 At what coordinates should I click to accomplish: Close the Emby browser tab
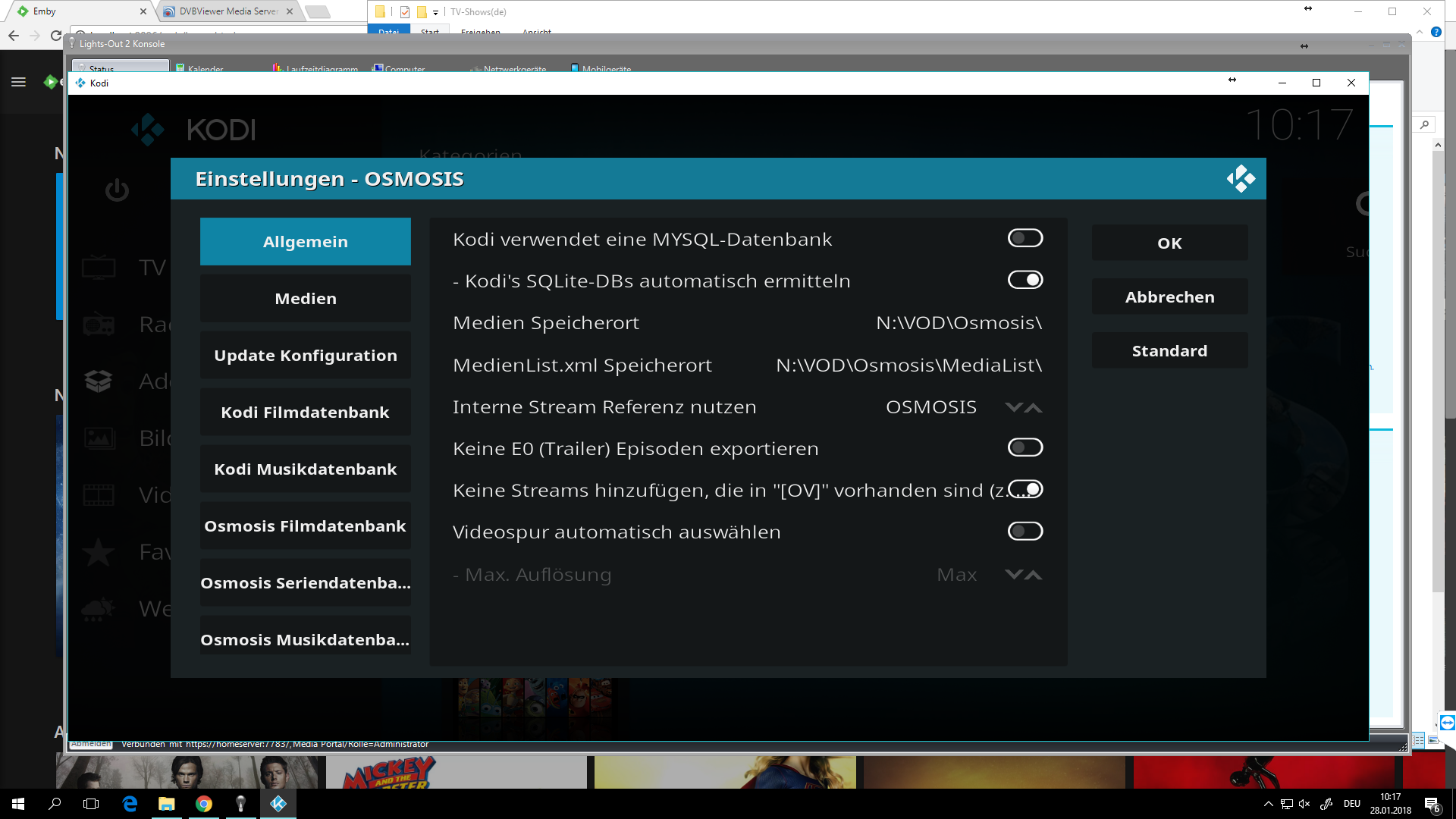point(143,11)
